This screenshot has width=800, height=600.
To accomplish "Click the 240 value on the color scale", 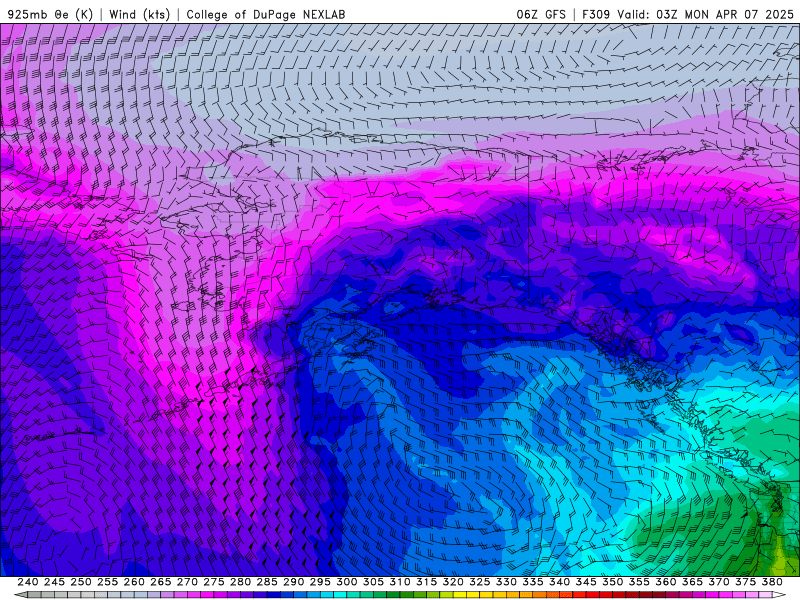I will 28,582.
